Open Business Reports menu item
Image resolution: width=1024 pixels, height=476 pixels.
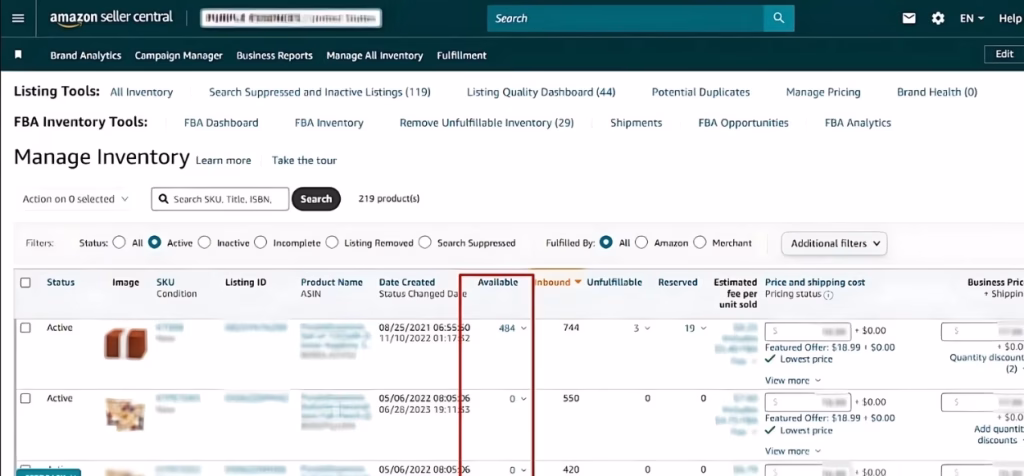(x=274, y=56)
